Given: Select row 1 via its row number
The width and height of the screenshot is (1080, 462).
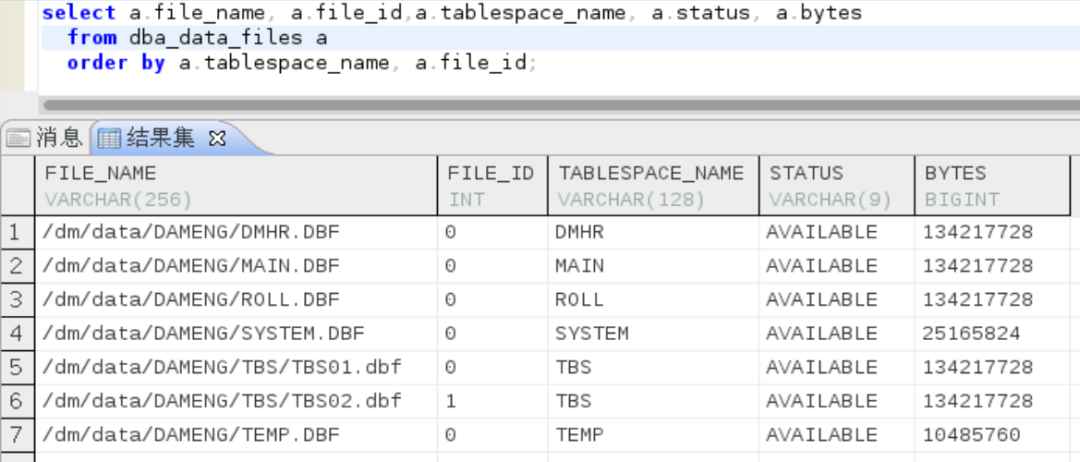Looking at the screenshot, I should pyautogui.click(x=15, y=233).
